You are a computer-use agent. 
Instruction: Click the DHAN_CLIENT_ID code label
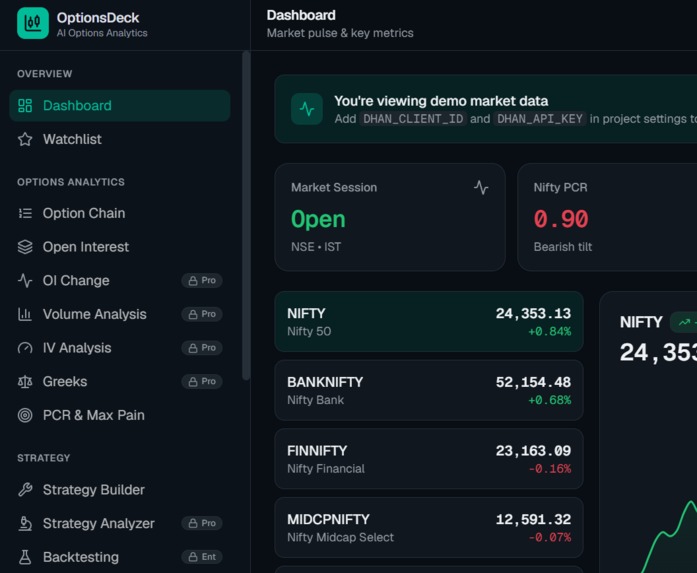click(413, 119)
